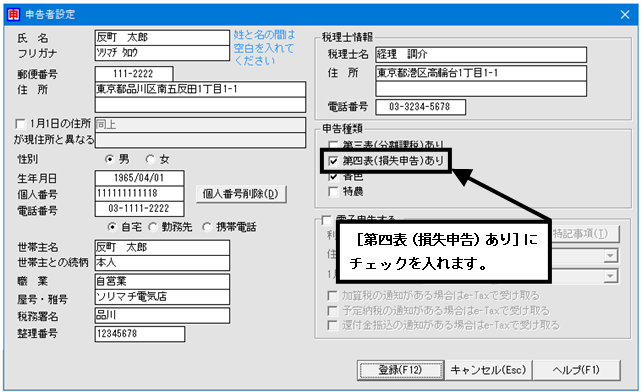642x392 pixels.
Task: Click the キャンセル(Esc) button
Action: (488, 370)
